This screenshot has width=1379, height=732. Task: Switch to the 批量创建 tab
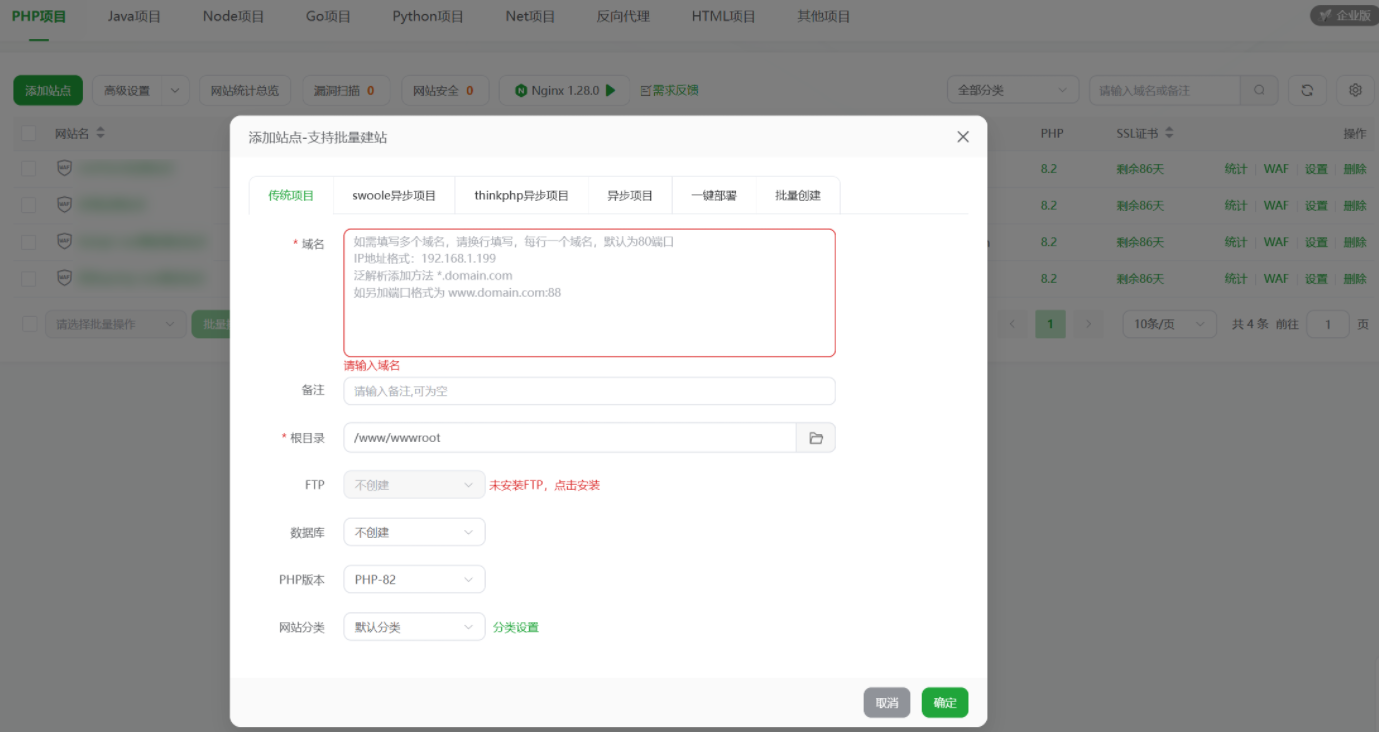[797, 195]
